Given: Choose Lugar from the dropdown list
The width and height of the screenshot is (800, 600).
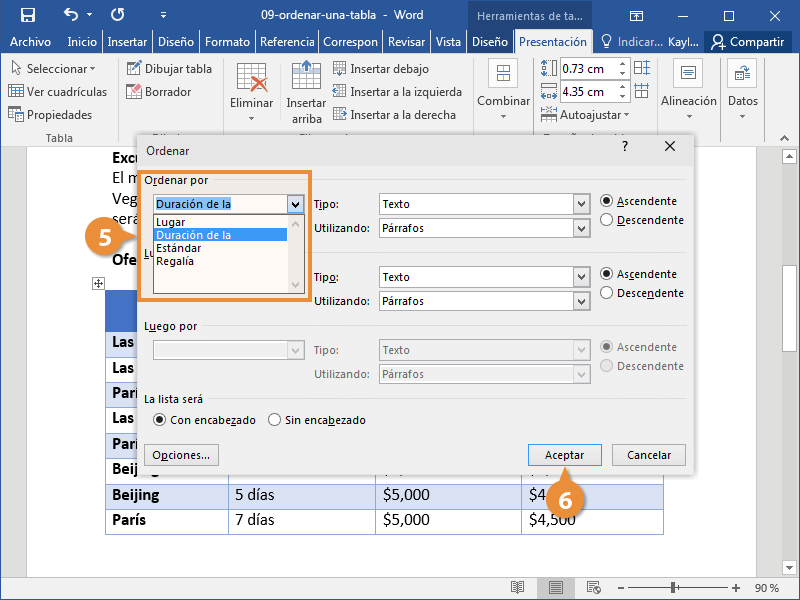Looking at the screenshot, I should point(171,222).
